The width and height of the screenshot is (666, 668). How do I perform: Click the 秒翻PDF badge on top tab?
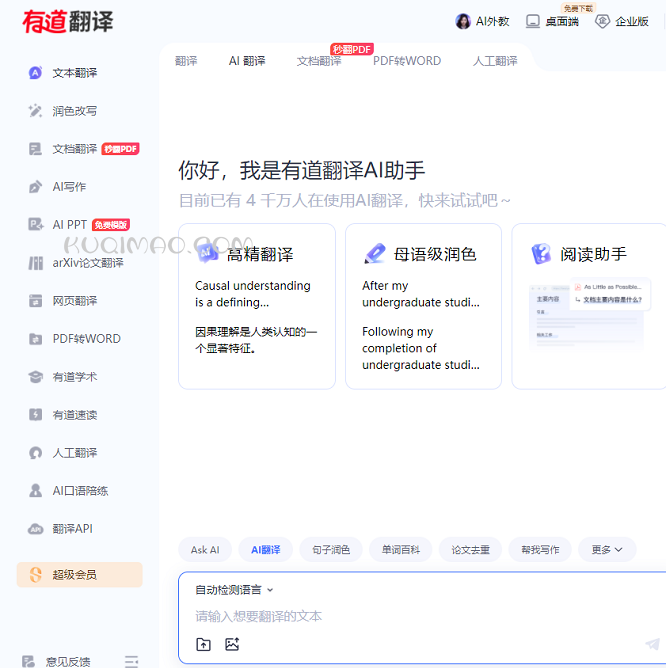coord(352,49)
